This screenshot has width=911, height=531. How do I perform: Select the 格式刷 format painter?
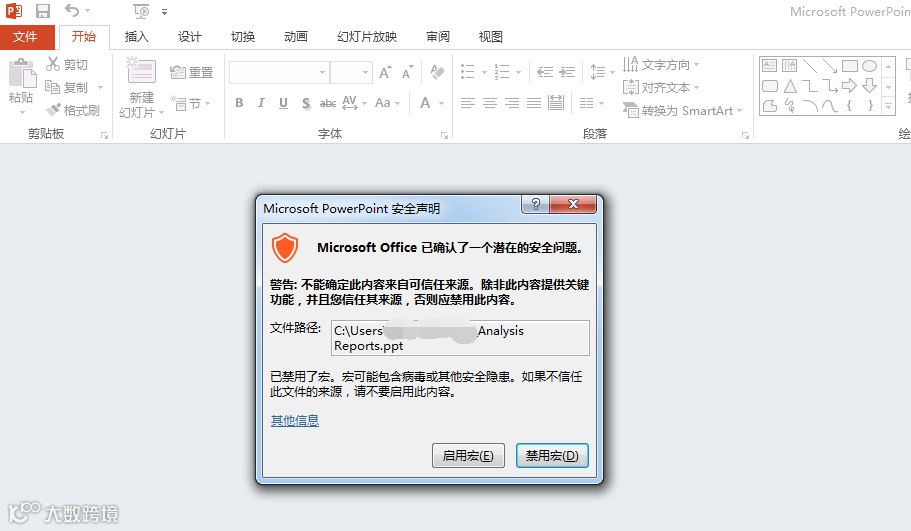click(x=73, y=110)
